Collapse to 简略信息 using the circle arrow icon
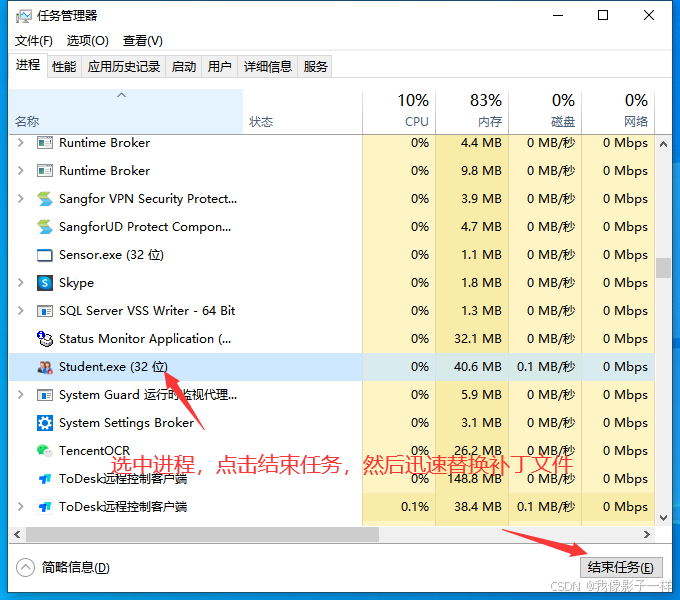Image resolution: width=680 pixels, height=600 pixels. [25, 567]
